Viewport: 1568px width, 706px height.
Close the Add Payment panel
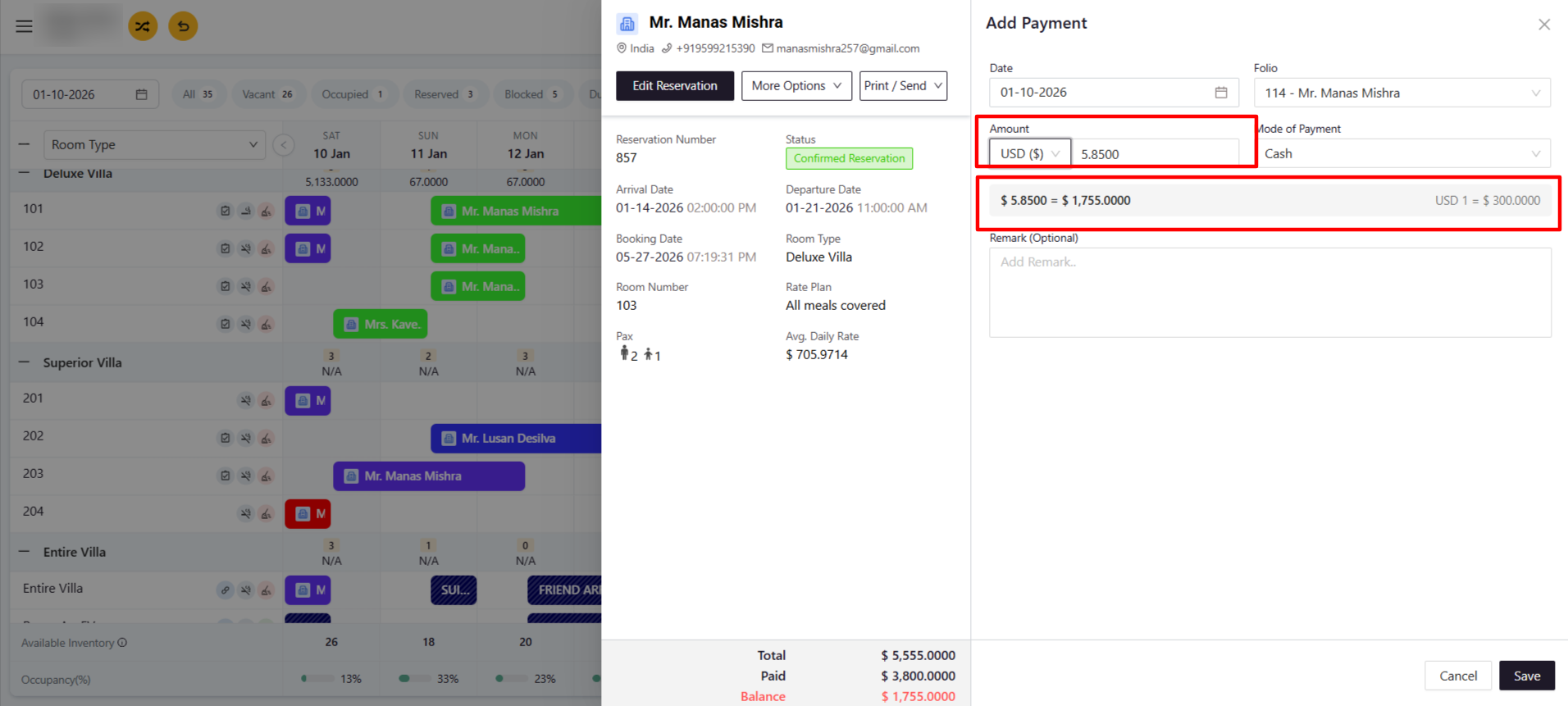[x=1544, y=25]
